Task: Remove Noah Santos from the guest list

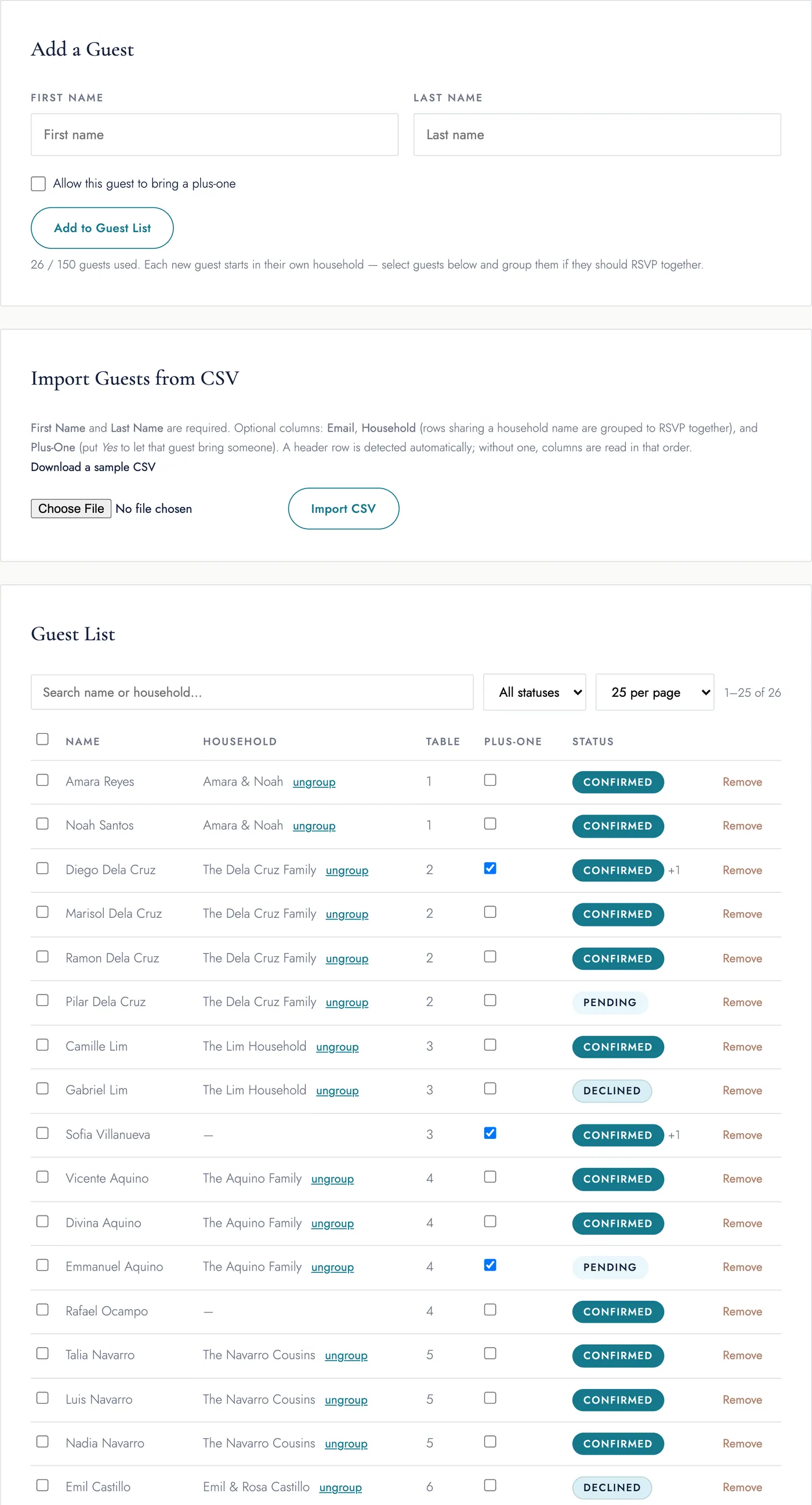Action: pos(742,826)
